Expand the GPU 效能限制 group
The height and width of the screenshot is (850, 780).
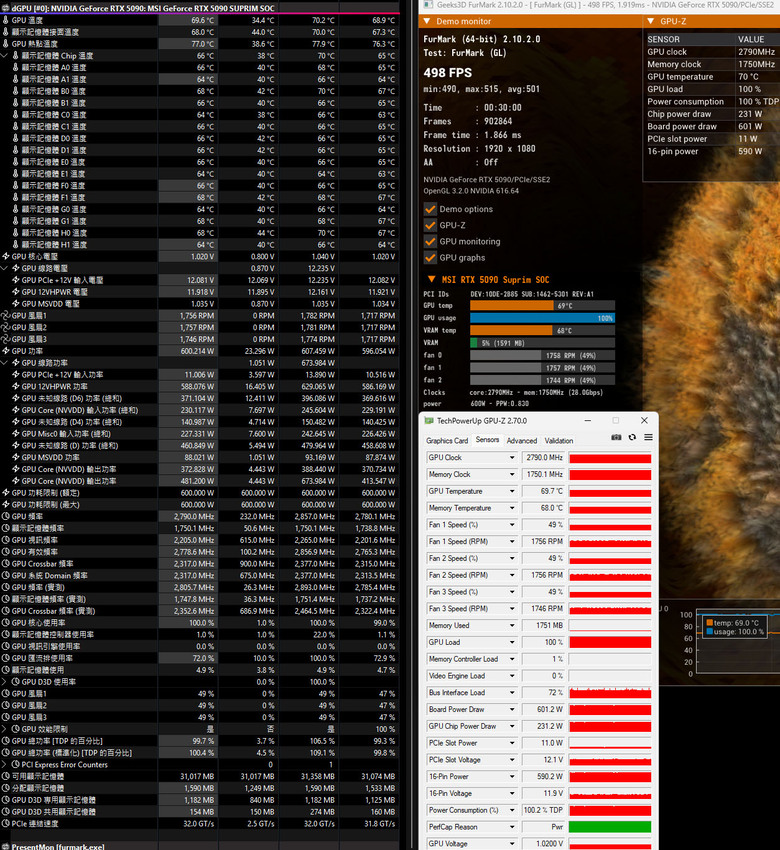(x=5, y=729)
